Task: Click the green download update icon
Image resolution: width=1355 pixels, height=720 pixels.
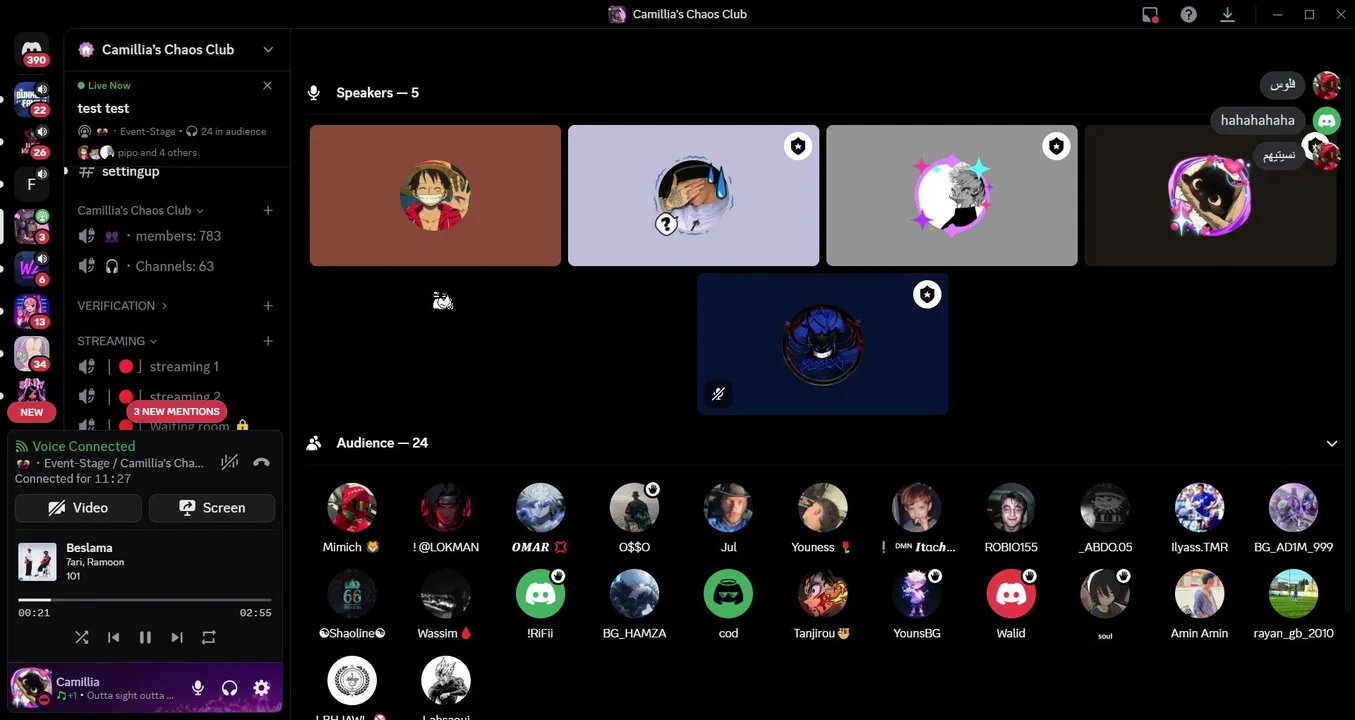Action: tap(1227, 14)
